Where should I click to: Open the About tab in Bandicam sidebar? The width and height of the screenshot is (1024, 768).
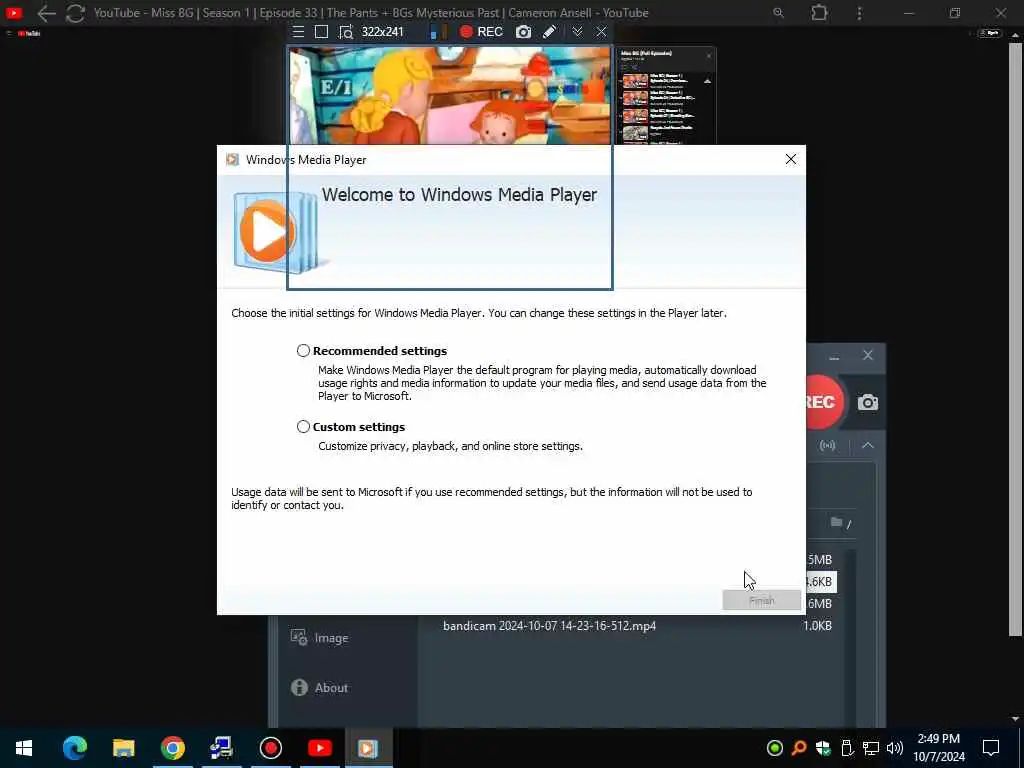coord(320,688)
